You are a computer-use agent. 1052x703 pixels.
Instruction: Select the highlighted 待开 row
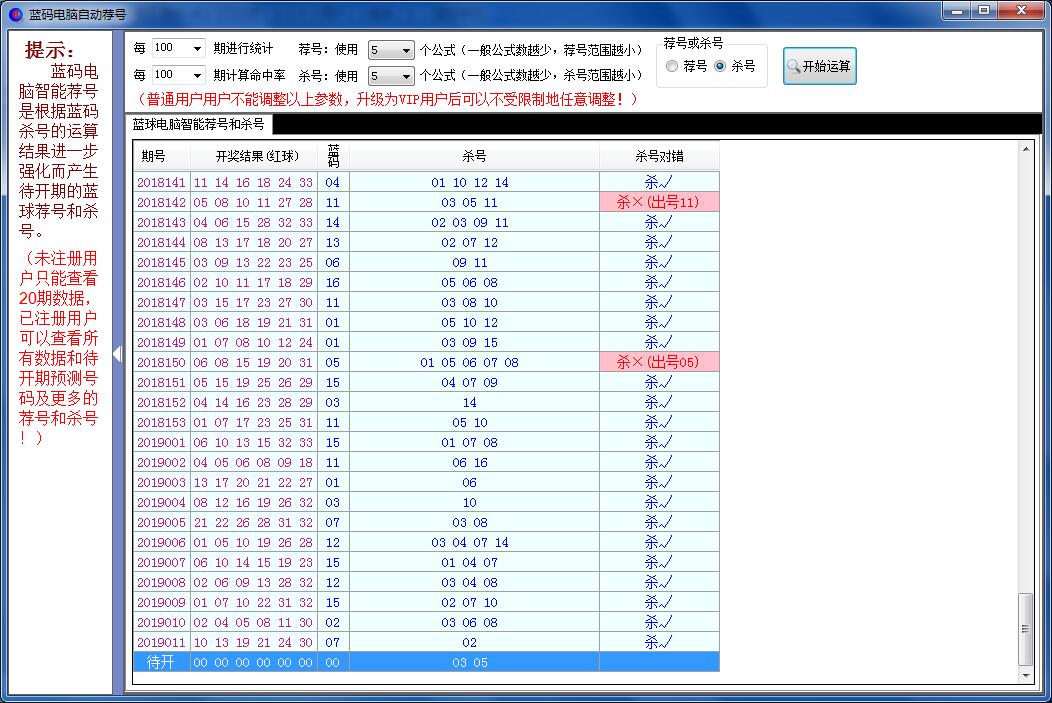click(x=400, y=661)
